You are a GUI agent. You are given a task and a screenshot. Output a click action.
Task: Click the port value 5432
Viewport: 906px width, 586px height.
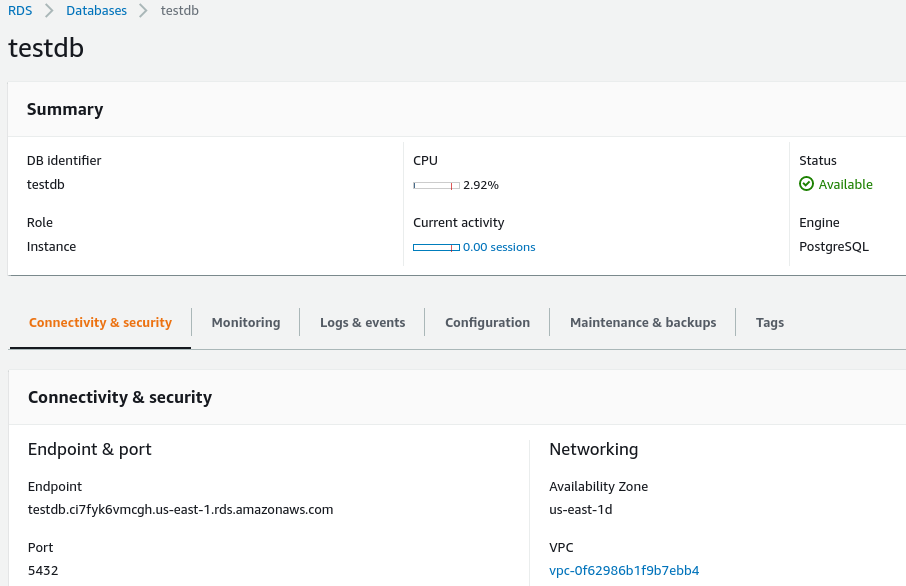(43, 571)
